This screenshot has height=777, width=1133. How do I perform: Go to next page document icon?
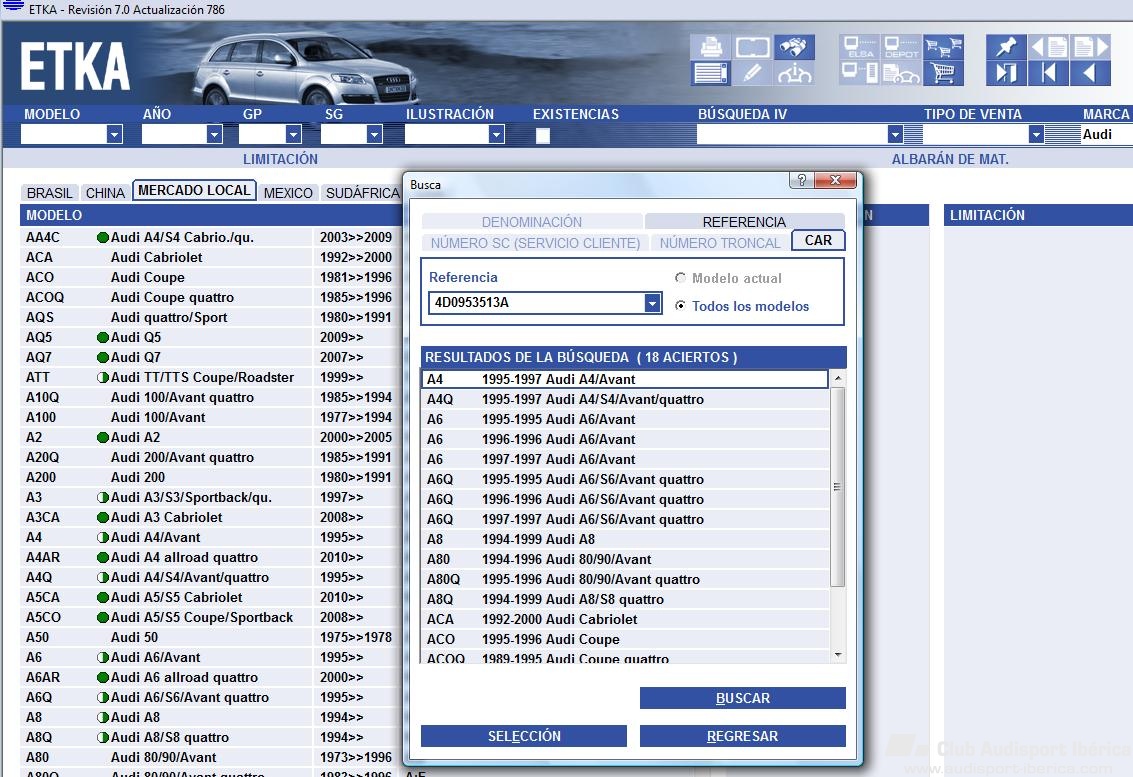pos(1090,47)
